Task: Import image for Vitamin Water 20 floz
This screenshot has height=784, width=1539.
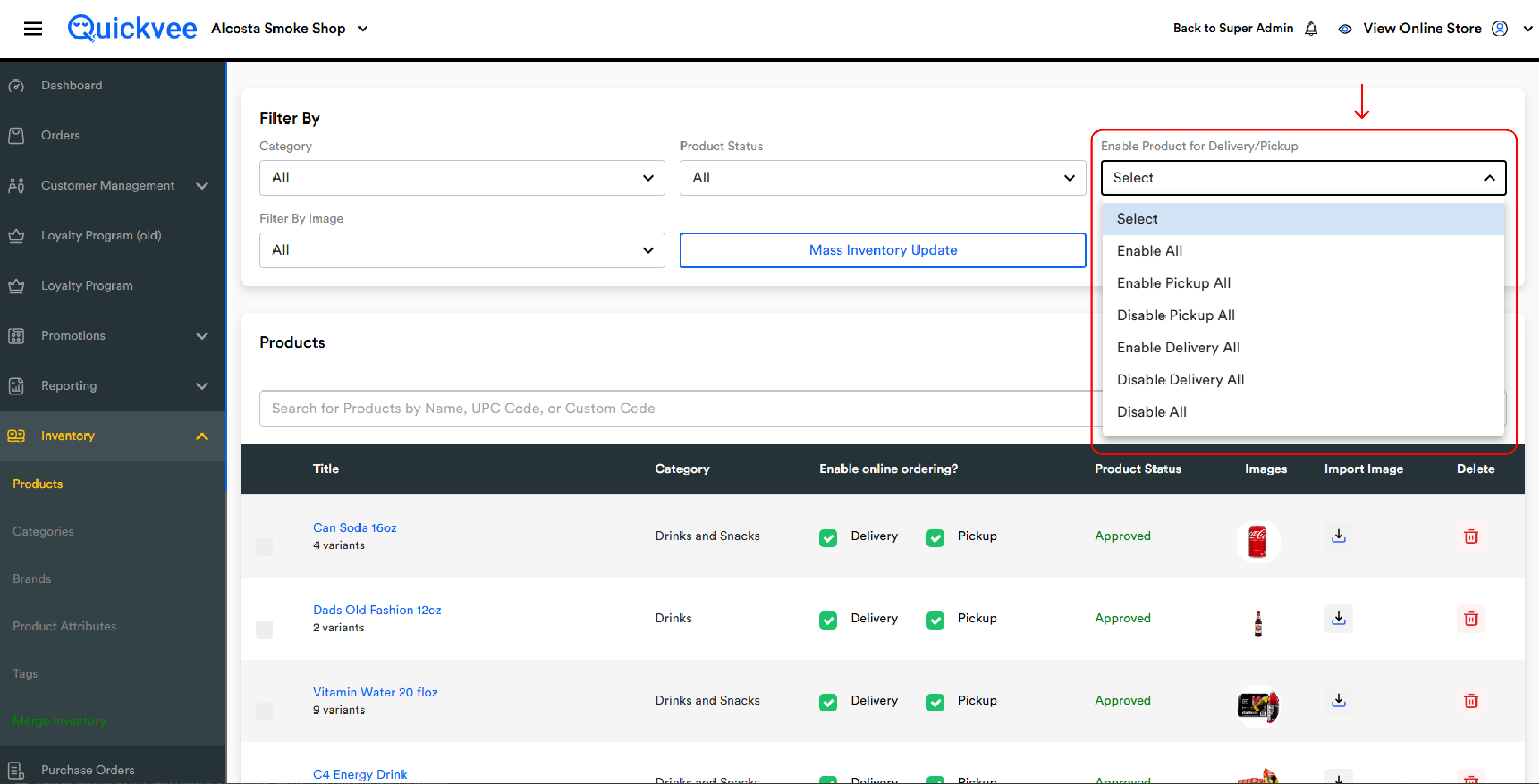Action: pyautogui.click(x=1338, y=700)
